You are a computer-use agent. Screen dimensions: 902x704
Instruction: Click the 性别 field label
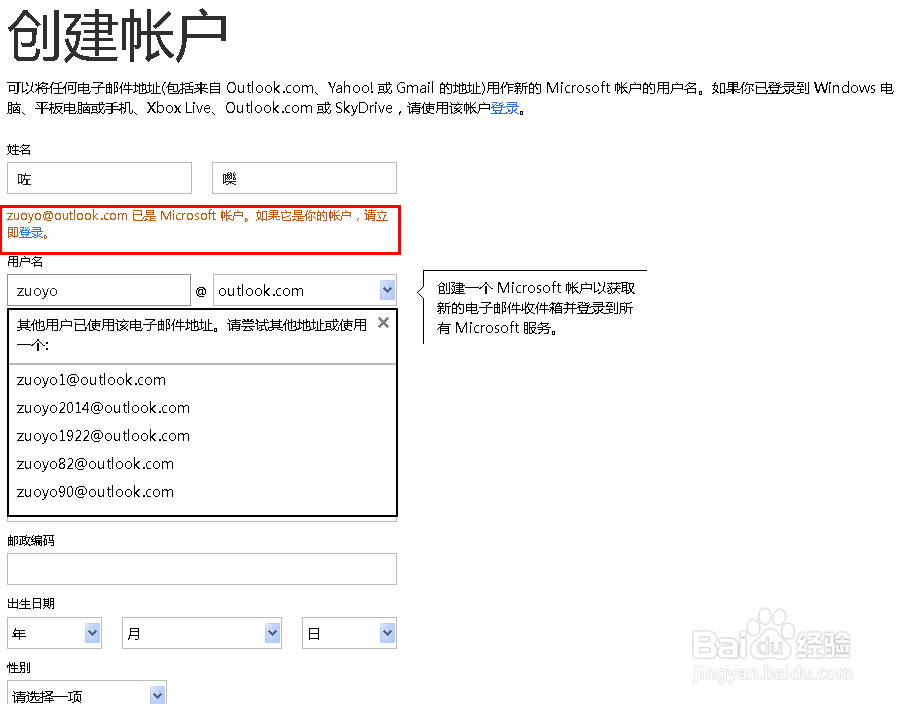coord(18,668)
